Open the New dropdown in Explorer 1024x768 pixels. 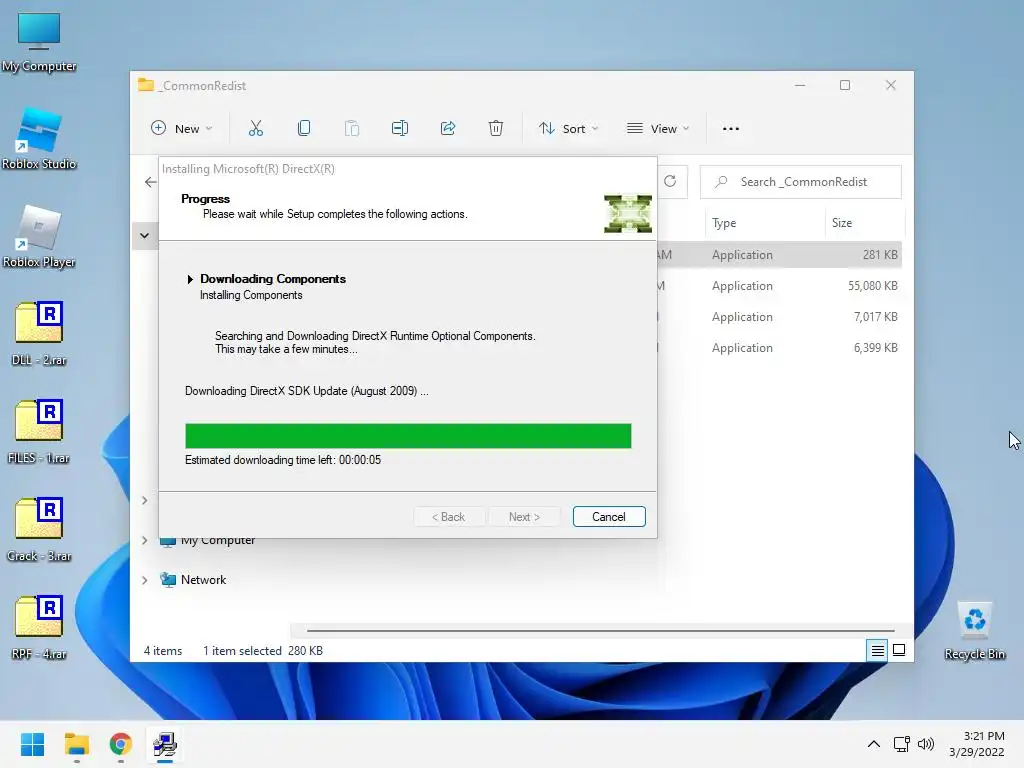pyautogui.click(x=182, y=129)
